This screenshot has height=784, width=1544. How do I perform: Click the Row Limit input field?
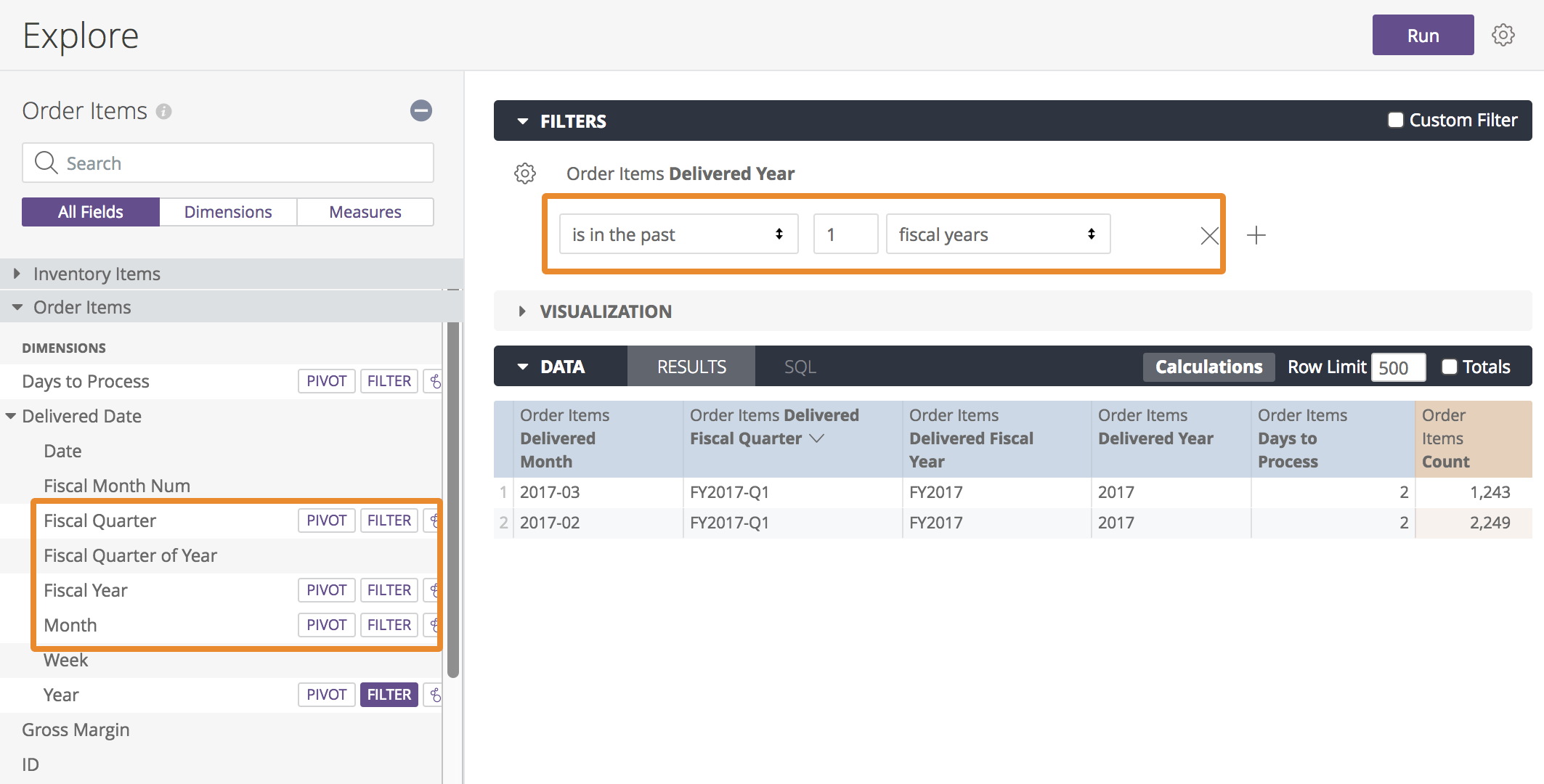(1397, 367)
